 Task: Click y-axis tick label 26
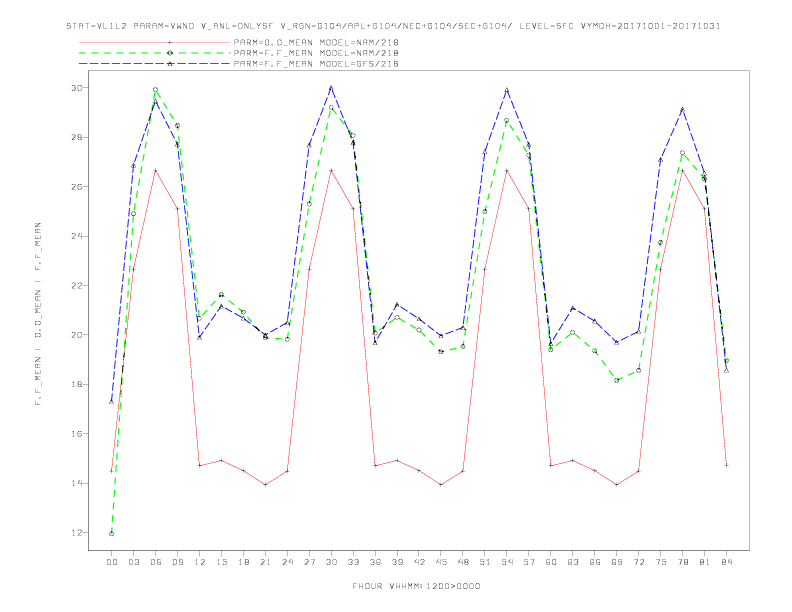coord(76,187)
